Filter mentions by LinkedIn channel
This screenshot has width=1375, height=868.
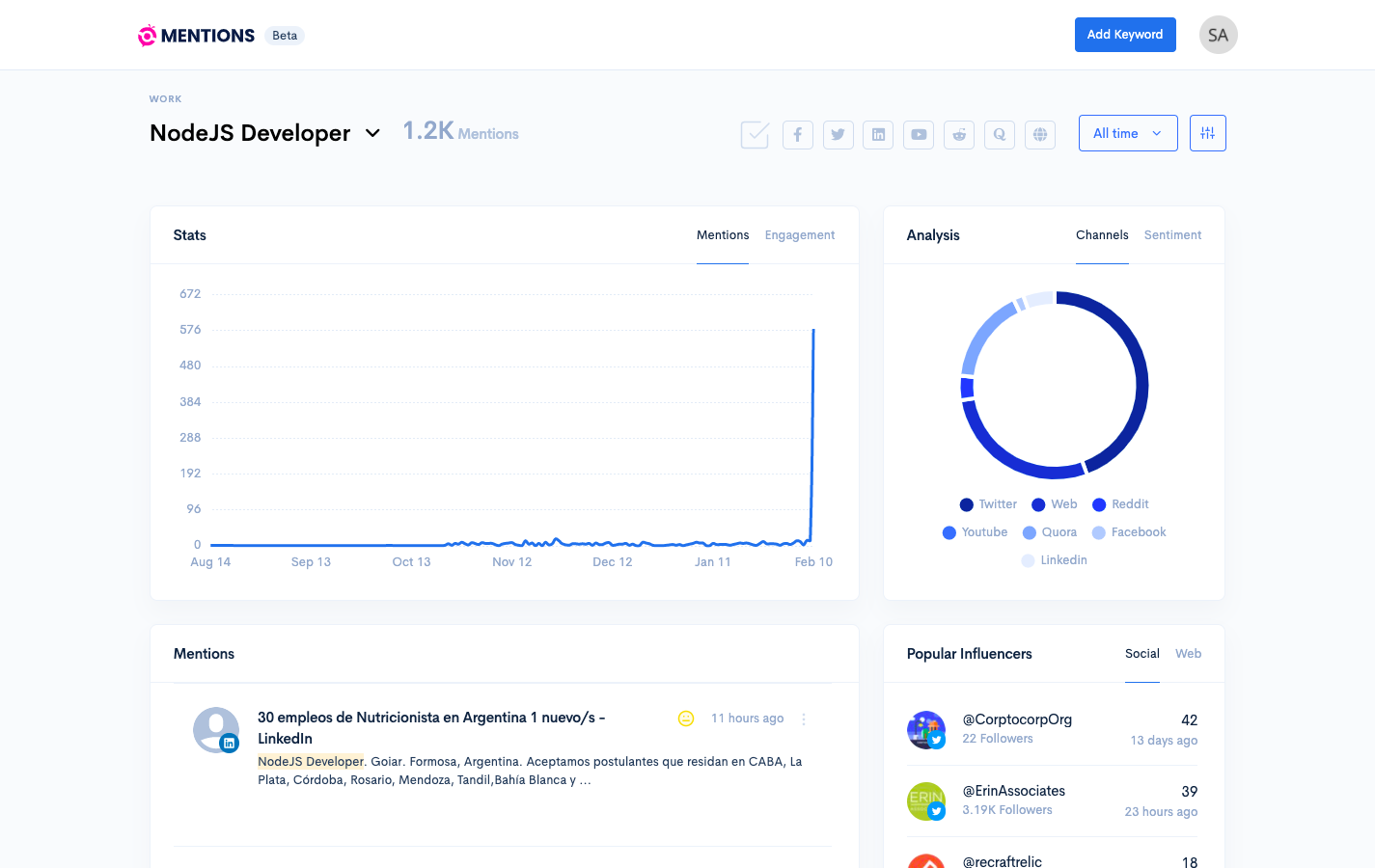[878, 134]
